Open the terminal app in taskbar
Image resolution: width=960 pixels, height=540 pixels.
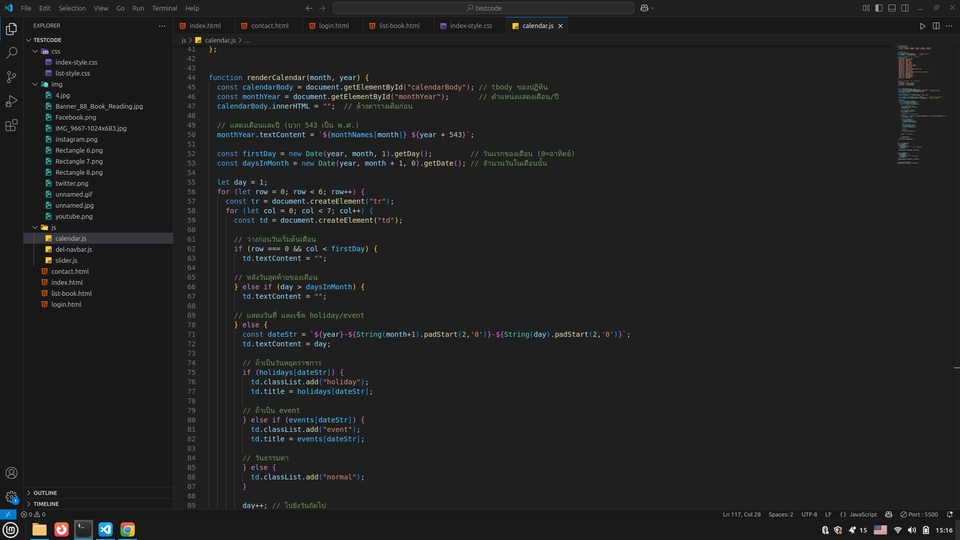(83, 530)
